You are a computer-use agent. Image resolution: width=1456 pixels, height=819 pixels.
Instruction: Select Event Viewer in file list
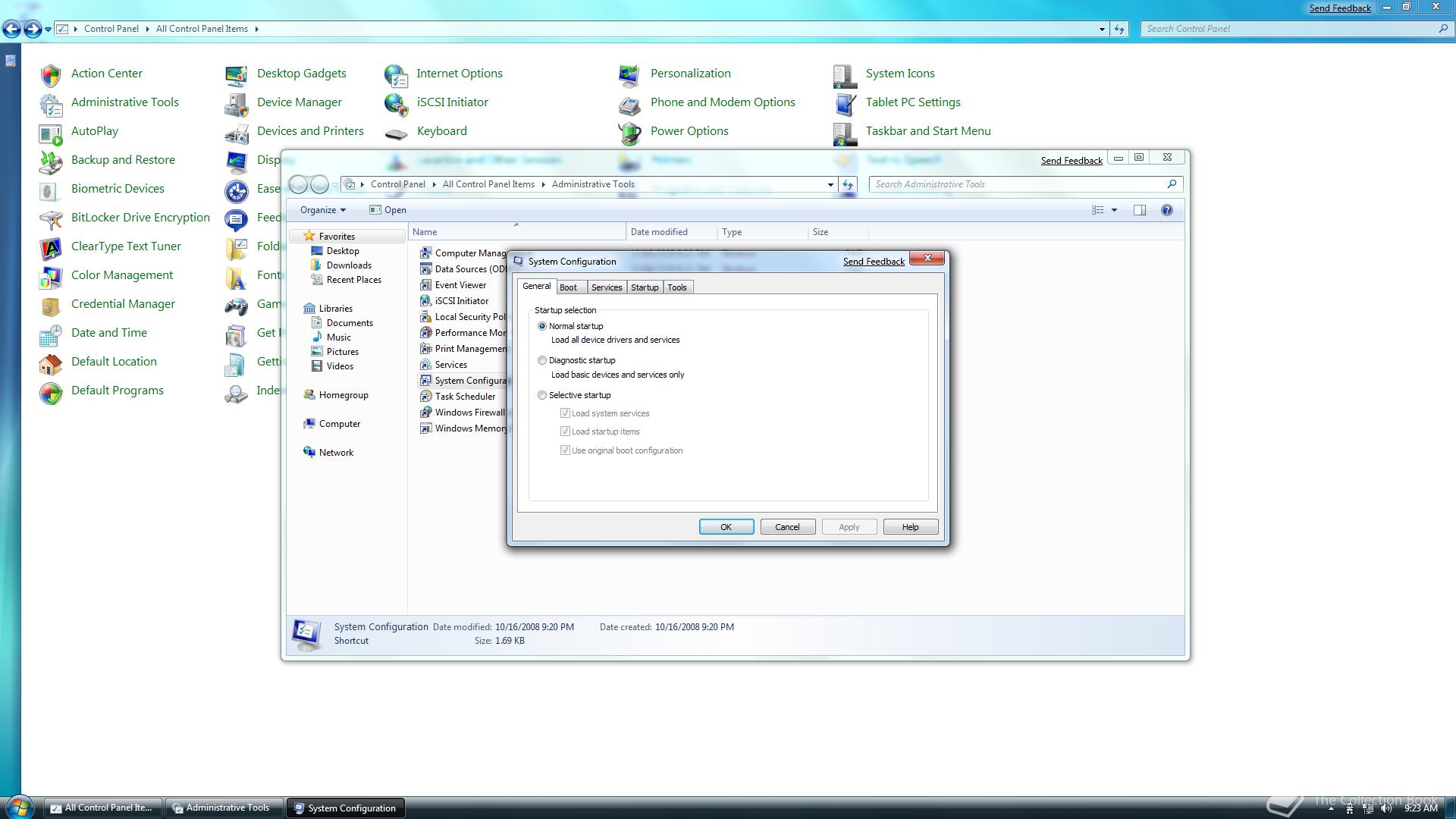point(453,285)
